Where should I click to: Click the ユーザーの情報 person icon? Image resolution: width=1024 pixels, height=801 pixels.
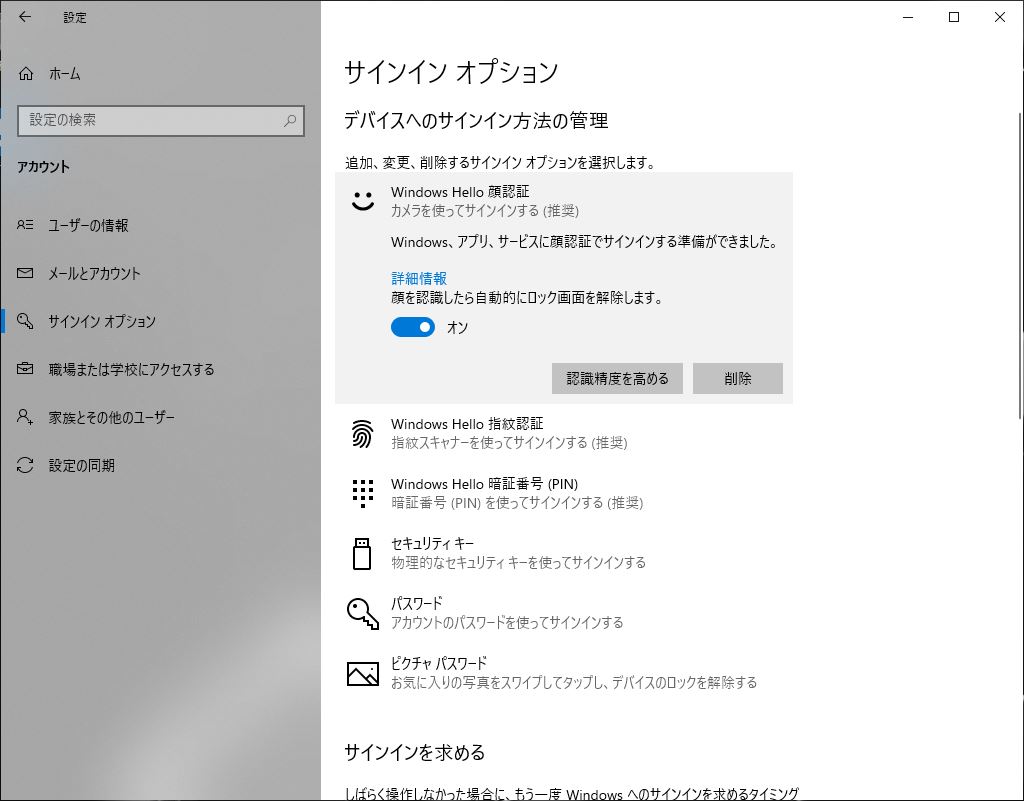click(25, 225)
